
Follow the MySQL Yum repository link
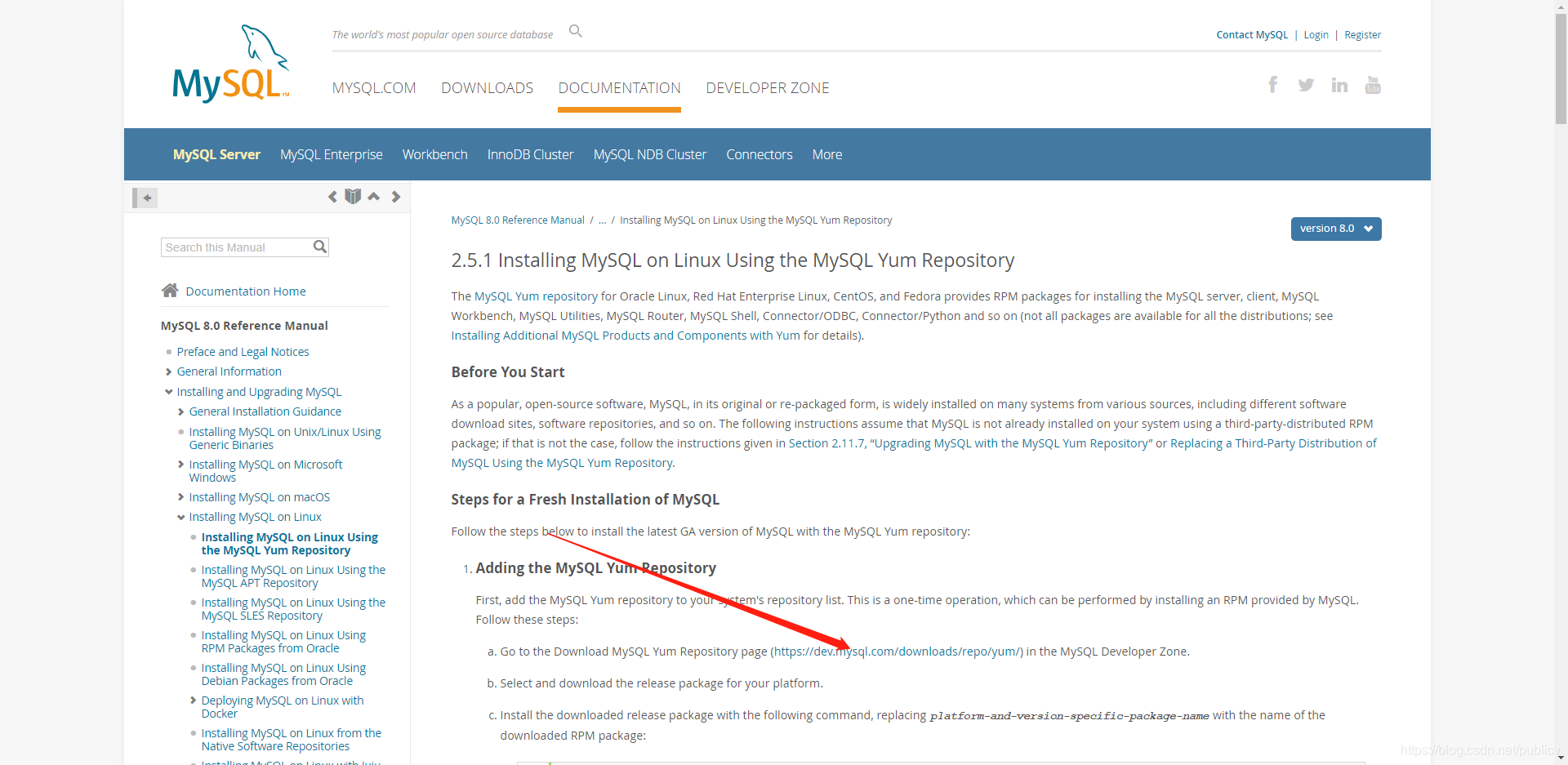coord(536,296)
